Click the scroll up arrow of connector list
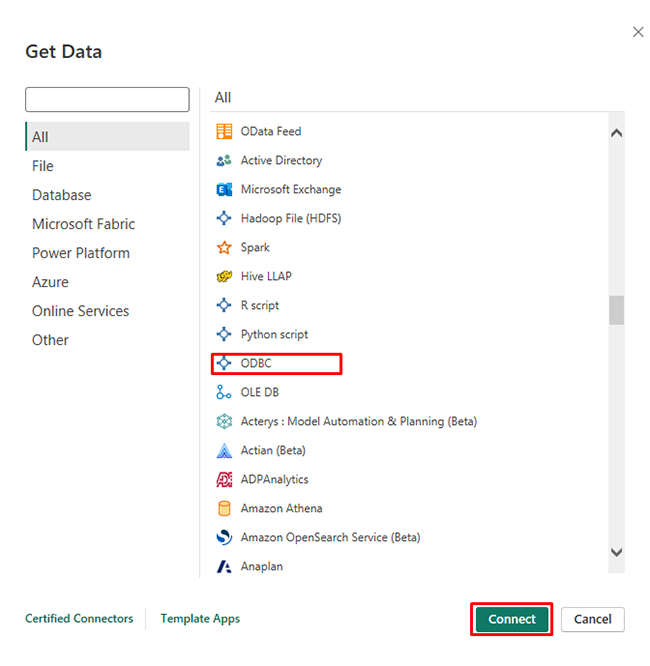Image resolution: width=650 pixels, height=666 pixels. pyautogui.click(x=616, y=133)
